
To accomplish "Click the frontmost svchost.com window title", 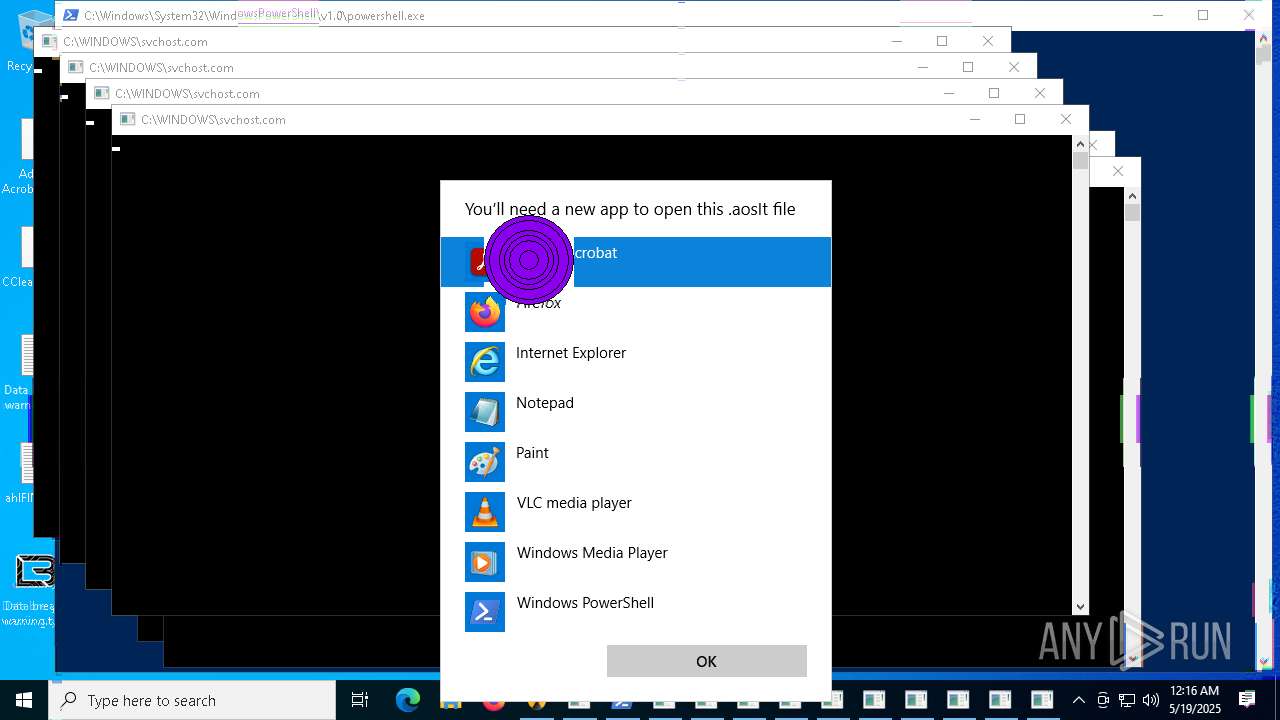I will tap(213, 119).
